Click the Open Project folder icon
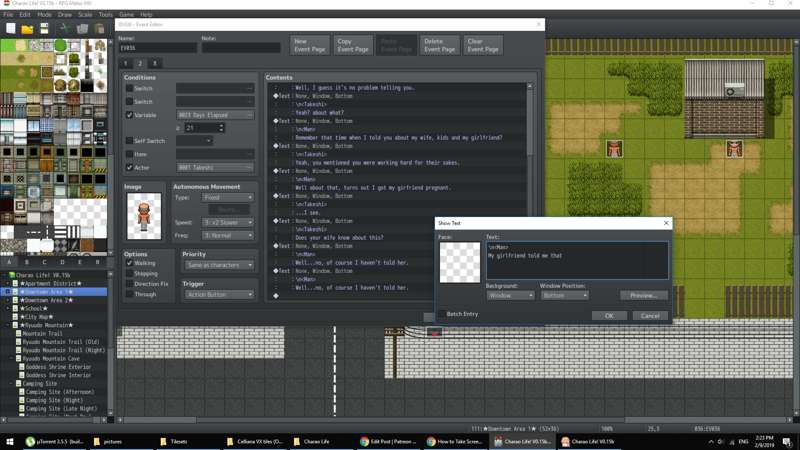The height and width of the screenshot is (450, 800). point(27,29)
